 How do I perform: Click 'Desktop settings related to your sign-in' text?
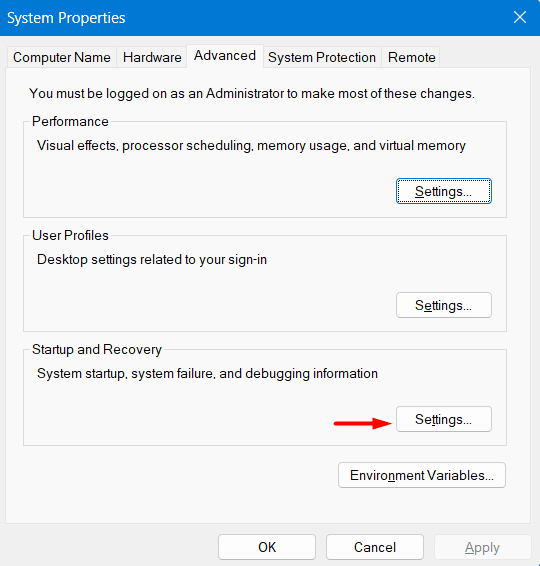(152, 260)
